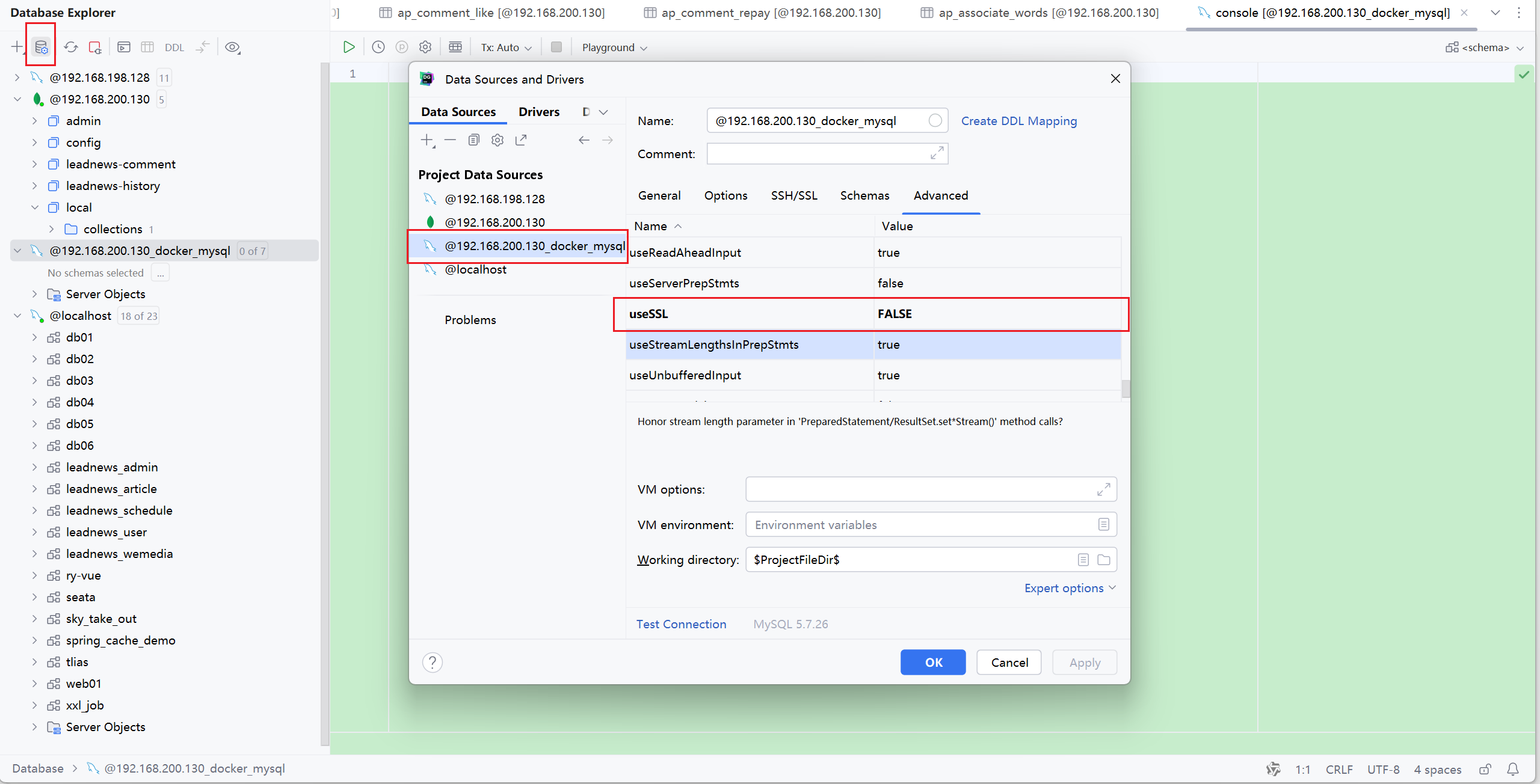Viewport: 1540px width, 784px height.
Task: Open the query history clock icon
Action: (378, 47)
